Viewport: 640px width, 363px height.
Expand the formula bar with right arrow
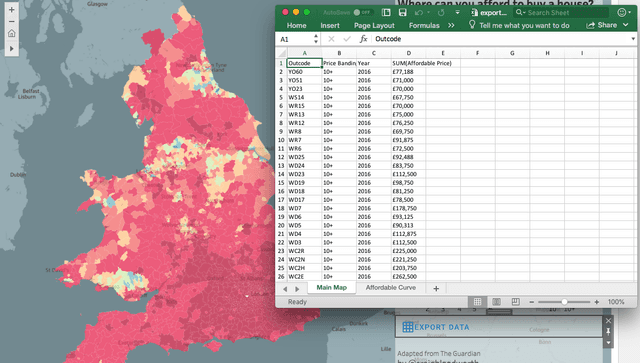[x=633, y=39]
